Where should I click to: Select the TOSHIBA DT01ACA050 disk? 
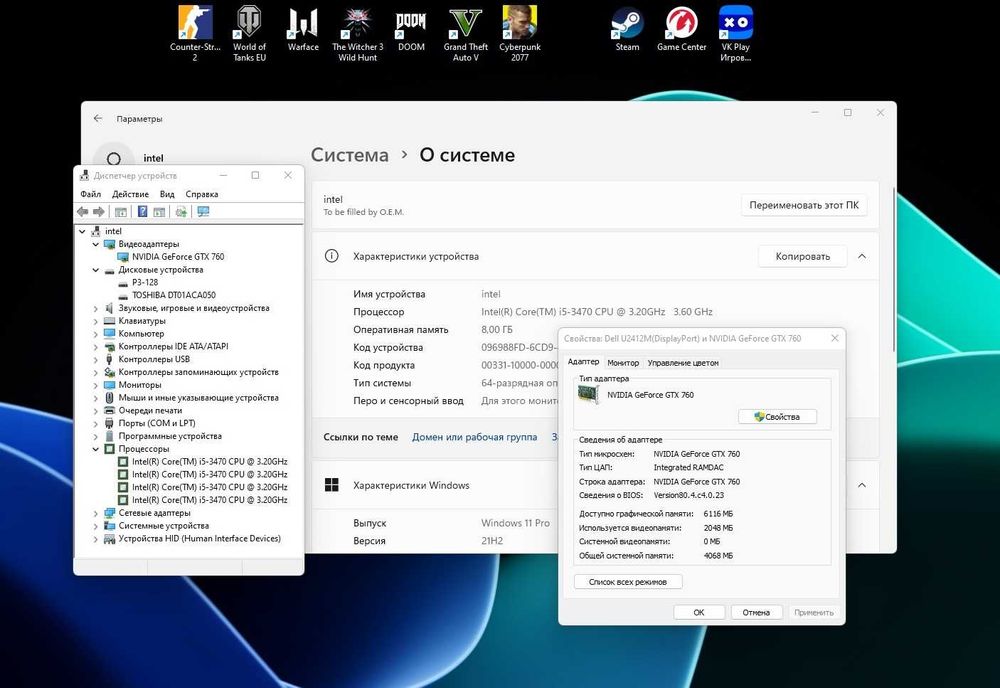173,295
